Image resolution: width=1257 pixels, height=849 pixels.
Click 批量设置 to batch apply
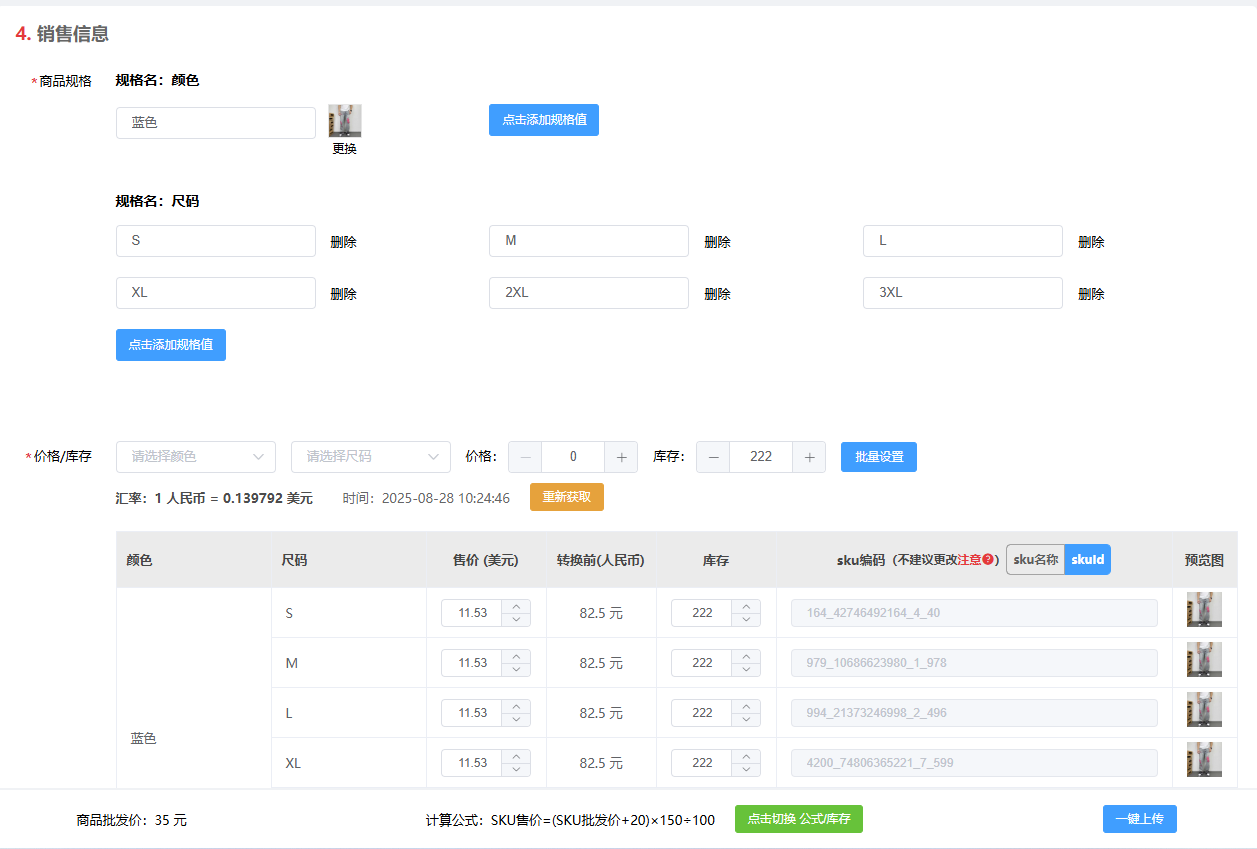coord(879,457)
